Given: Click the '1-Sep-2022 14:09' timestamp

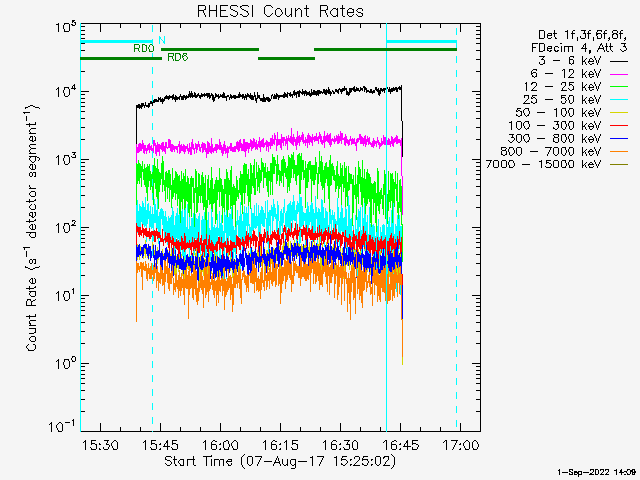Looking at the screenshot, I should 596,472.
